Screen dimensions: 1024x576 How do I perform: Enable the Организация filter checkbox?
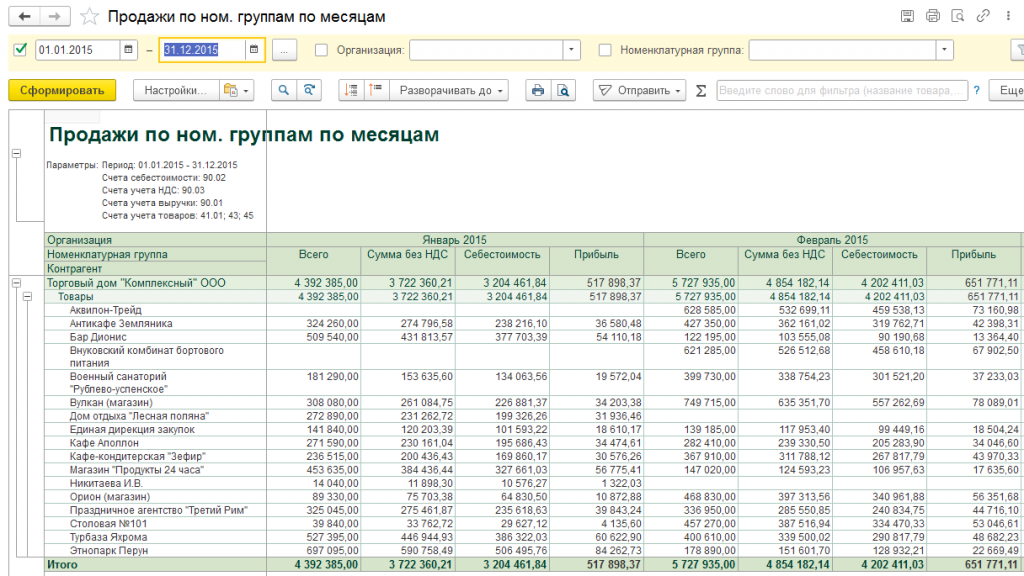pos(321,50)
